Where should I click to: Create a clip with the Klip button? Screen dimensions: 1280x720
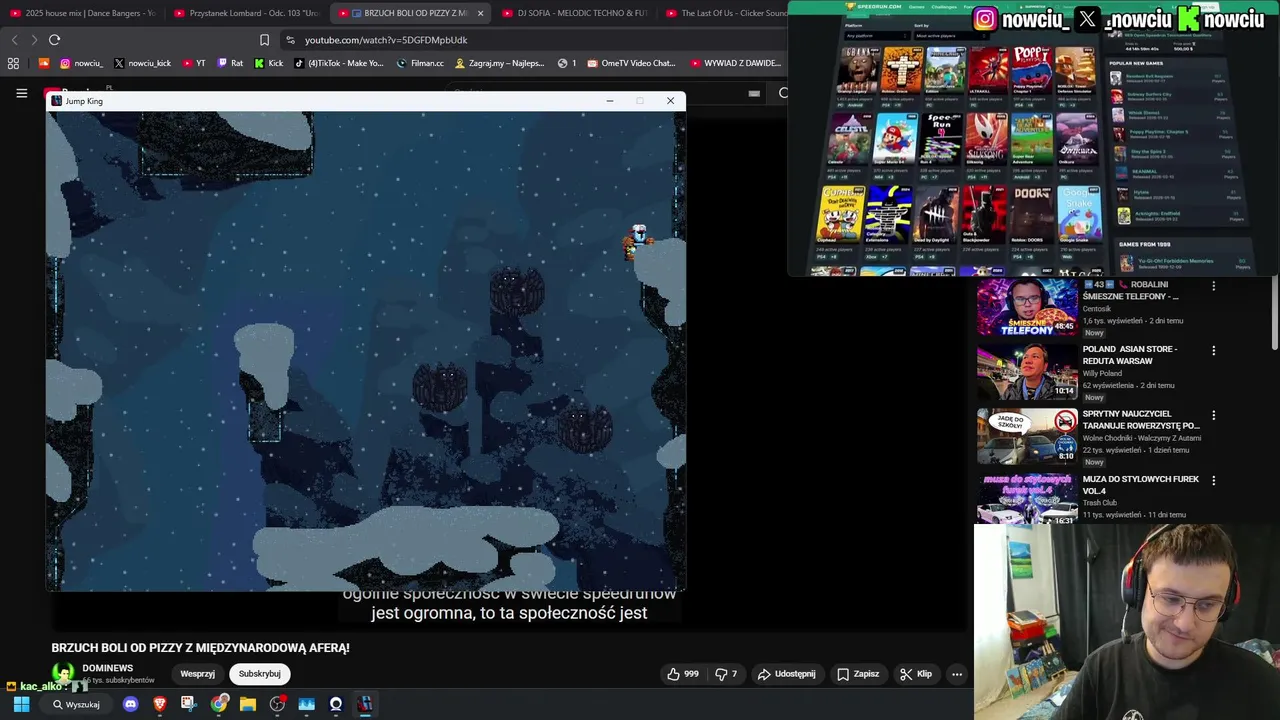(916, 674)
